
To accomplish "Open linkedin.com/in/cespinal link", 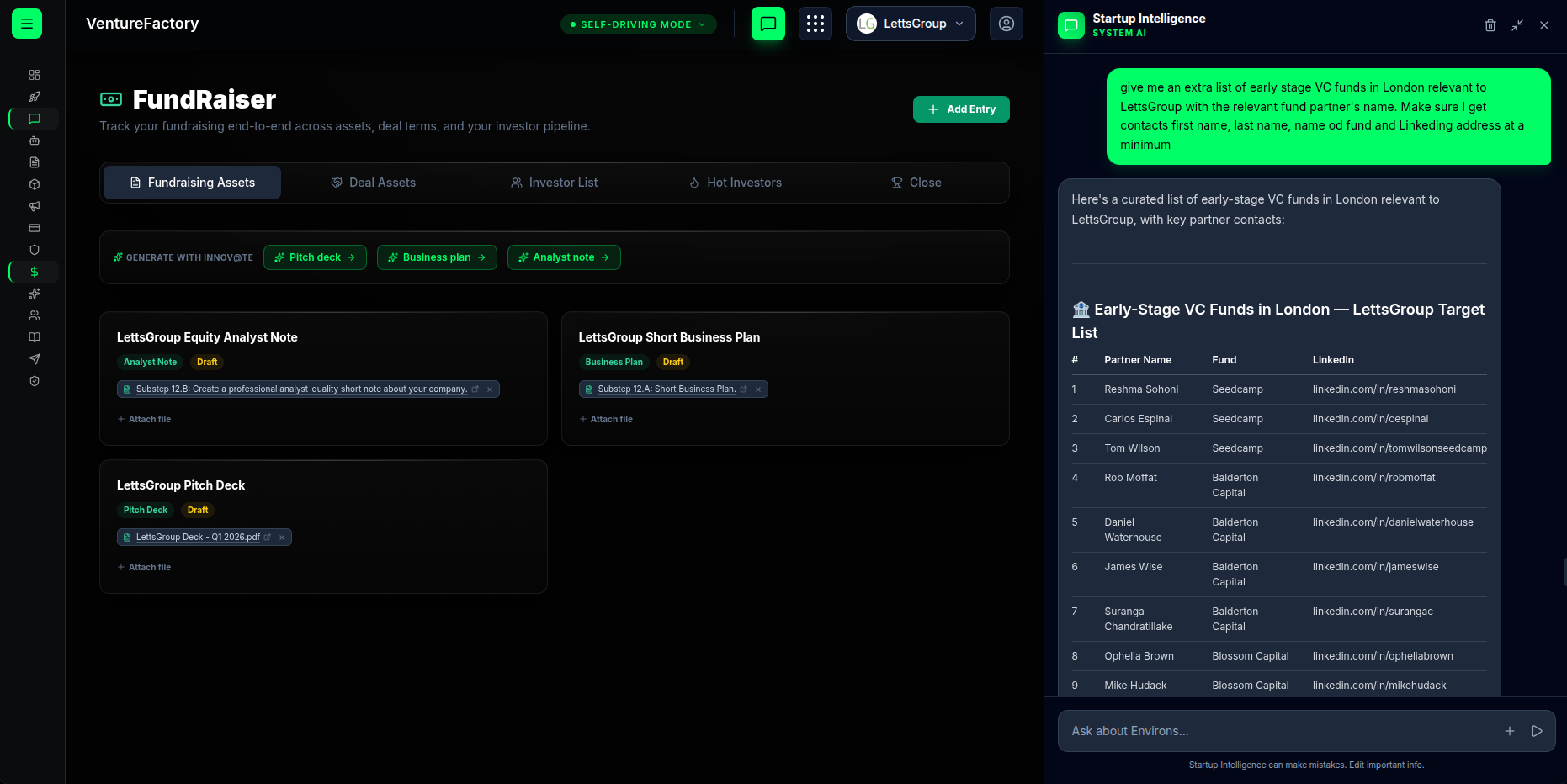I will pos(1370,419).
